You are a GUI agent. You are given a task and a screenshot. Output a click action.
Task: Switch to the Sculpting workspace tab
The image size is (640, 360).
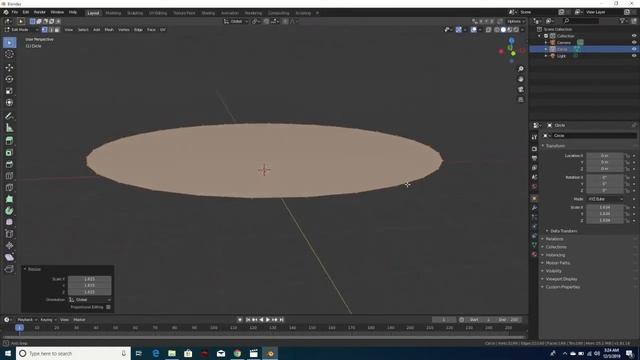click(x=135, y=13)
